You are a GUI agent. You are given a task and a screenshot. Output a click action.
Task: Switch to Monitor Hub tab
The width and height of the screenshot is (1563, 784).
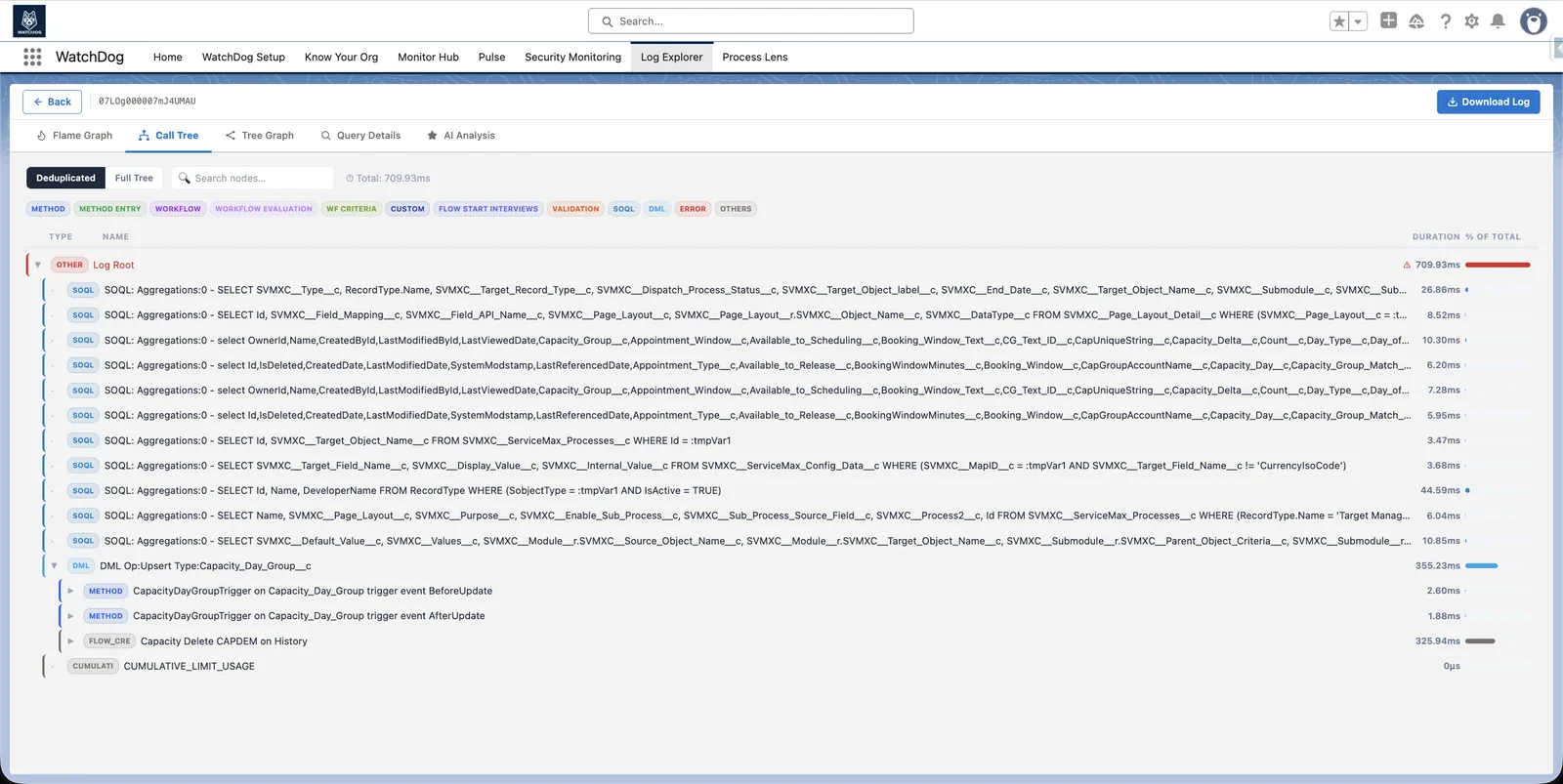pyautogui.click(x=428, y=57)
